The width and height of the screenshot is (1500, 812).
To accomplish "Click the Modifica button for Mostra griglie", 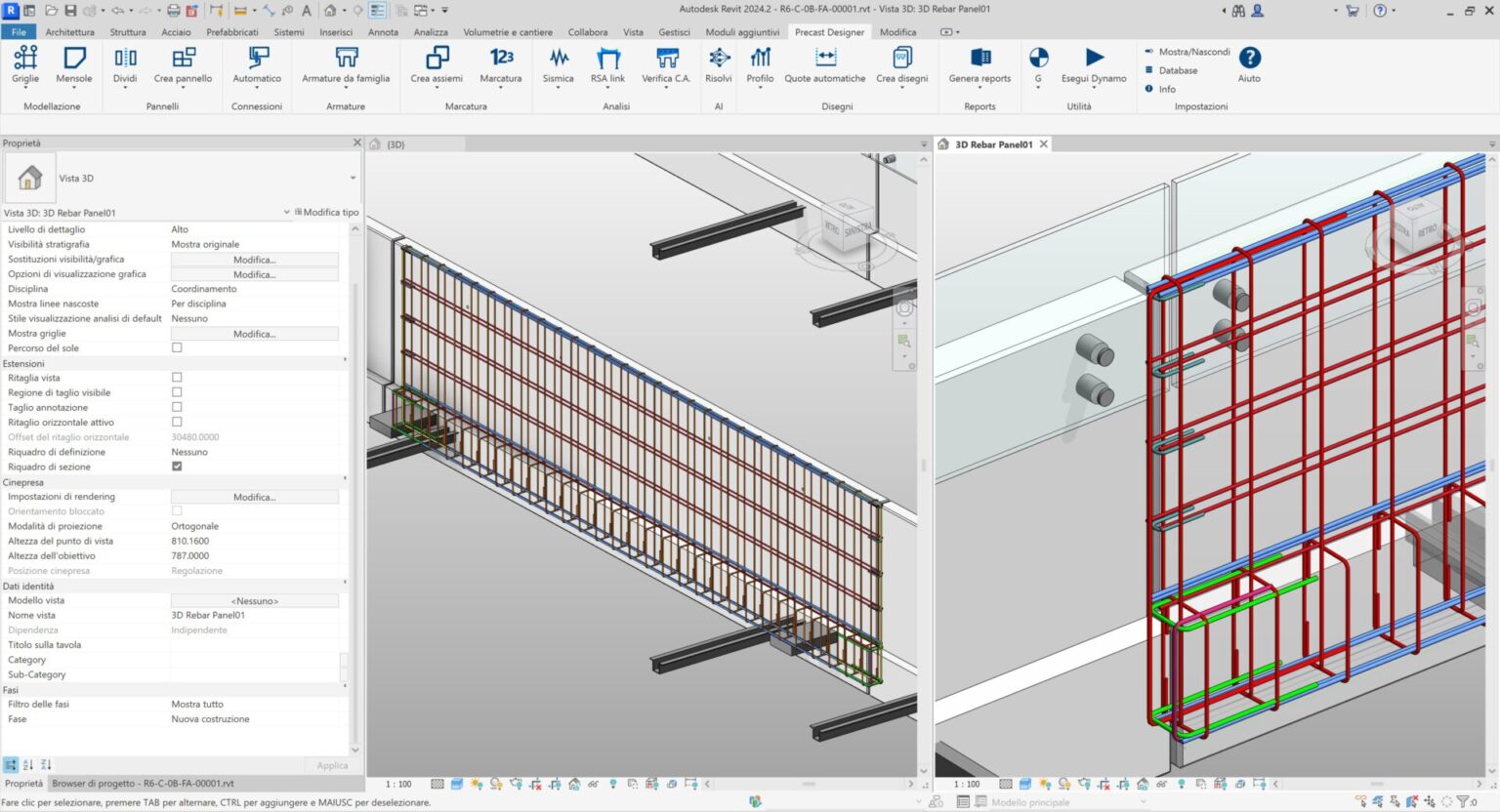I will coord(254,333).
